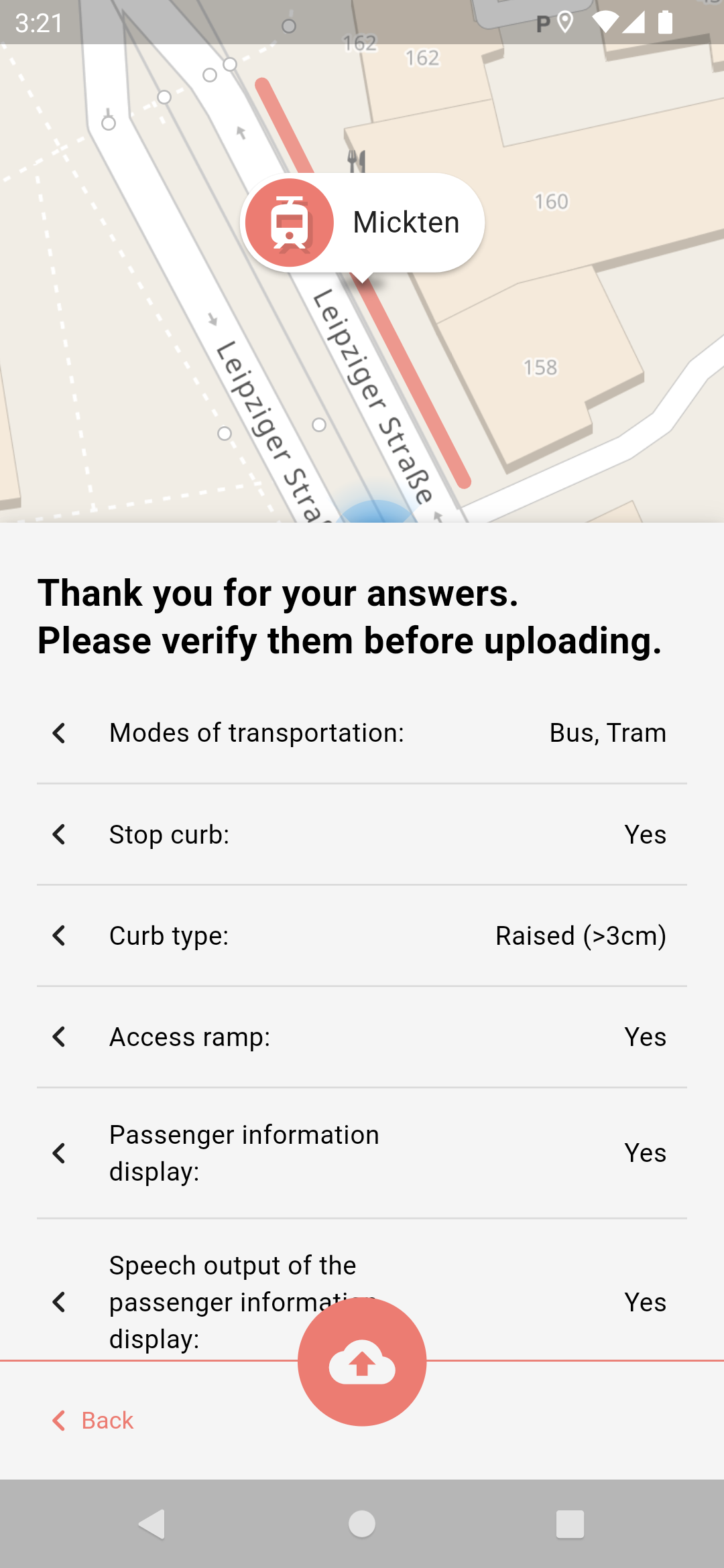
Task: Tap the restaurant fork-and-knife map icon
Action: point(357,159)
